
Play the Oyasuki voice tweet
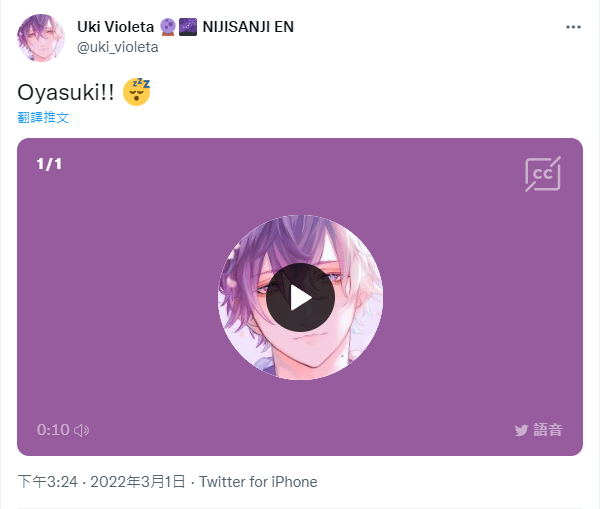coord(300,297)
